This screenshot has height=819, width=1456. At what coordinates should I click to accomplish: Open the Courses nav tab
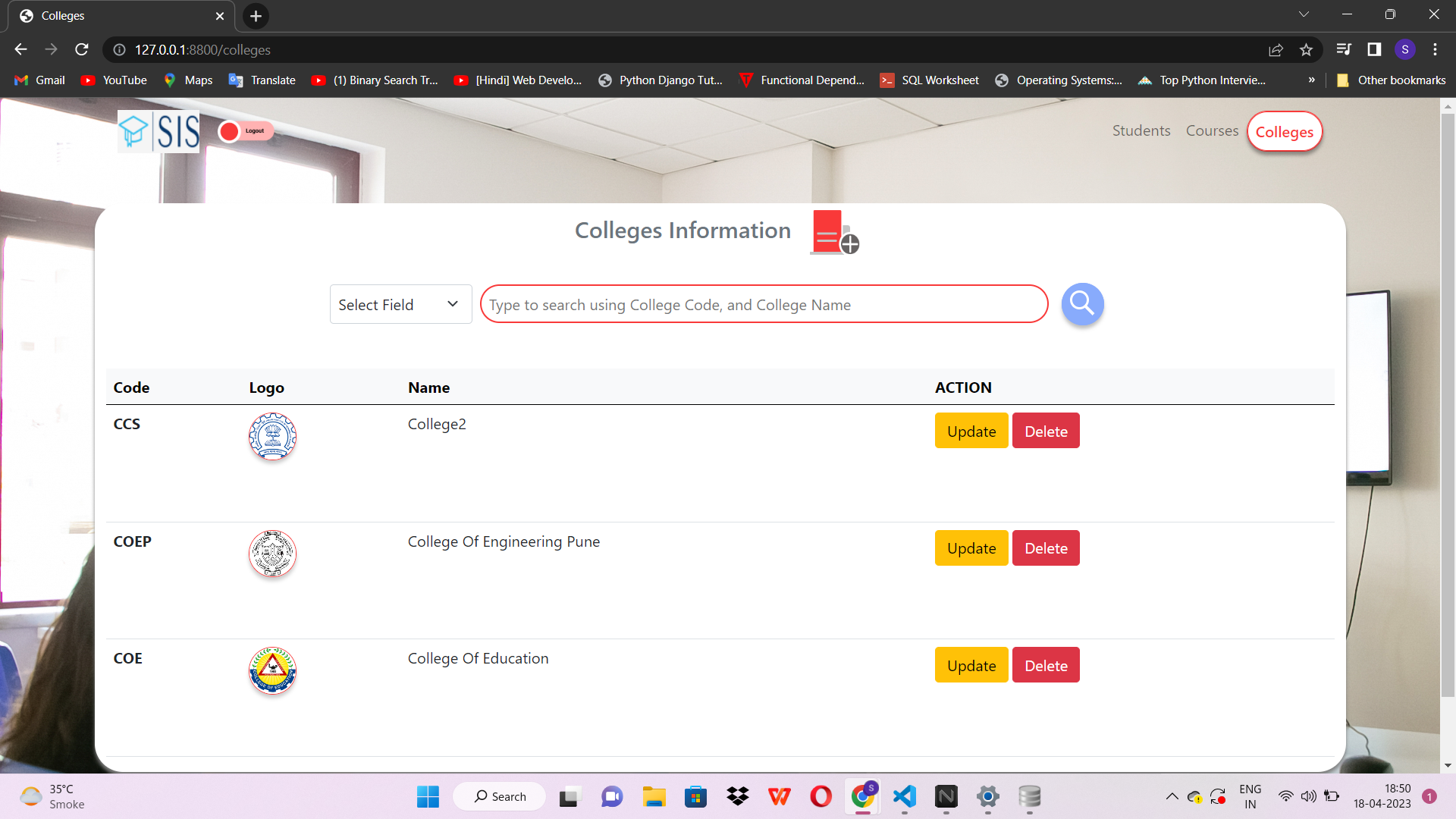click(x=1212, y=130)
